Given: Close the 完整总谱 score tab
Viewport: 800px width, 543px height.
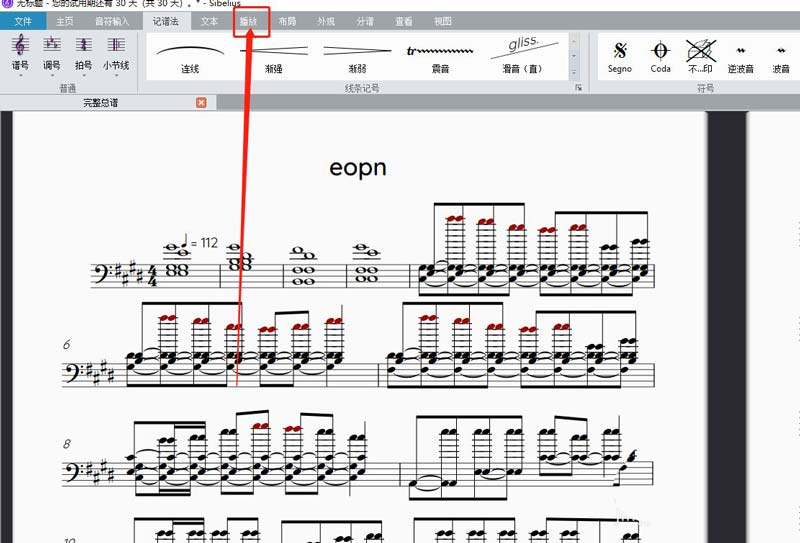Looking at the screenshot, I should (201, 103).
